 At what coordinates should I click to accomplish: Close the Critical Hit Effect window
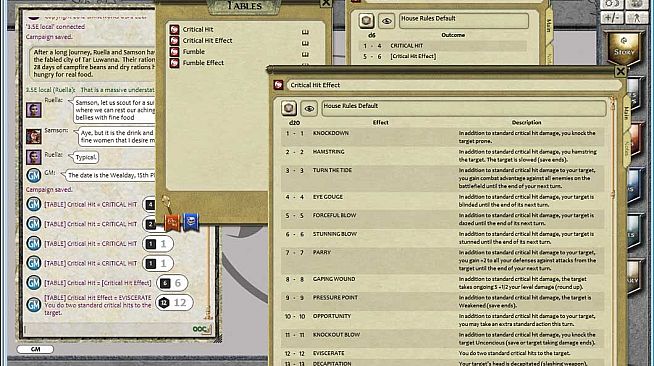[620, 72]
